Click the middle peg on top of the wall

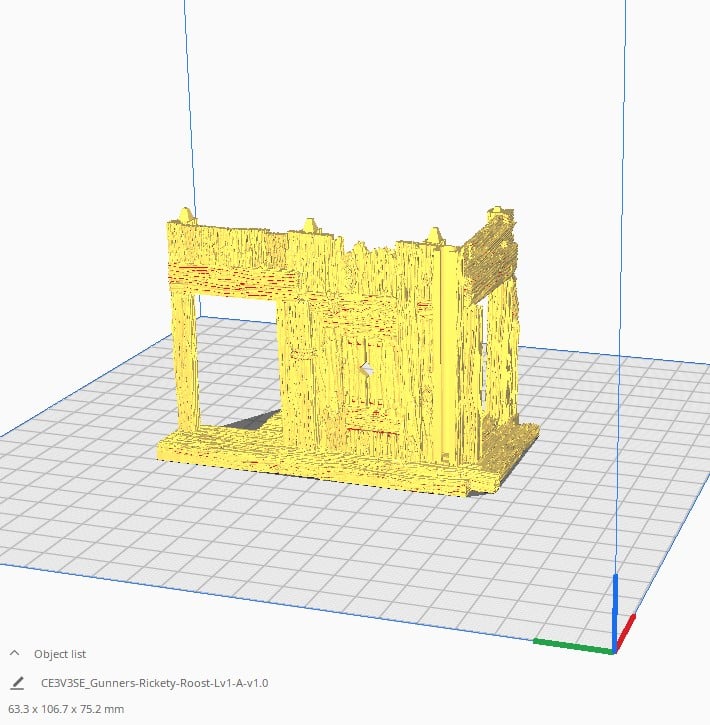309,226
